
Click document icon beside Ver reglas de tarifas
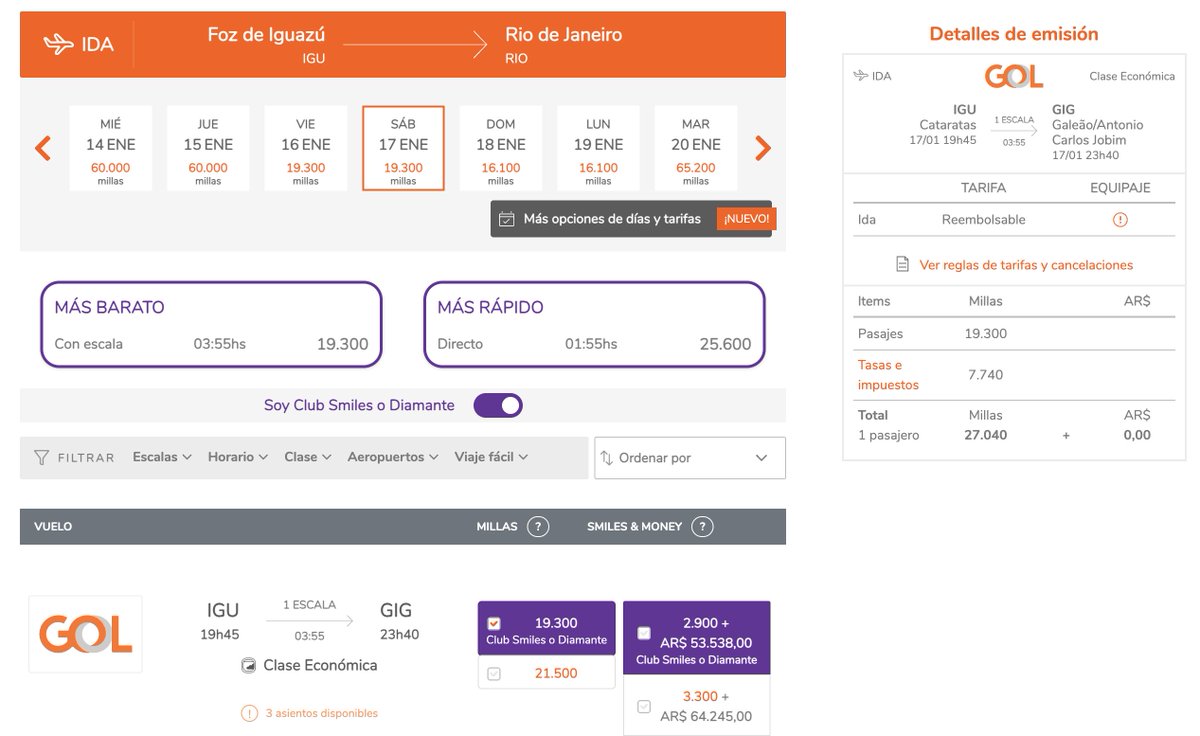coord(901,265)
